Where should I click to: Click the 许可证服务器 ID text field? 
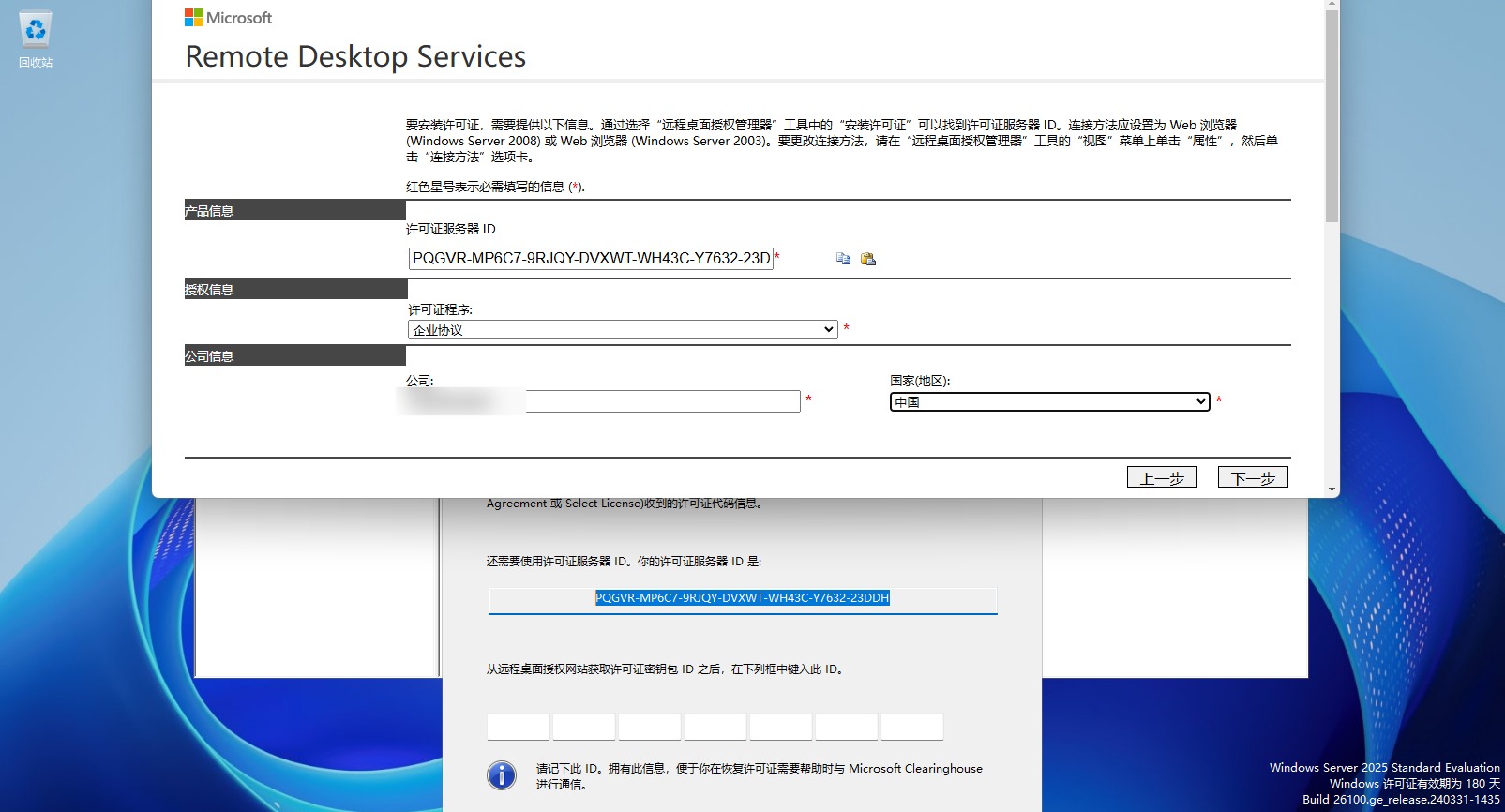(x=591, y=259)
